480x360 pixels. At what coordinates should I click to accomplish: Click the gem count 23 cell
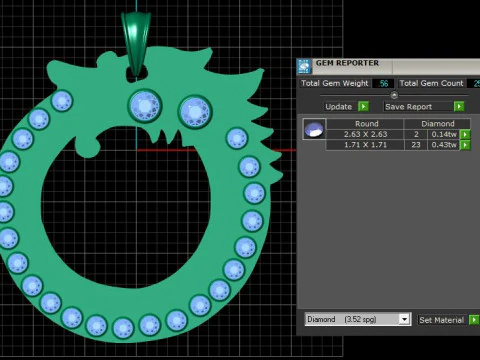(416, 145)
